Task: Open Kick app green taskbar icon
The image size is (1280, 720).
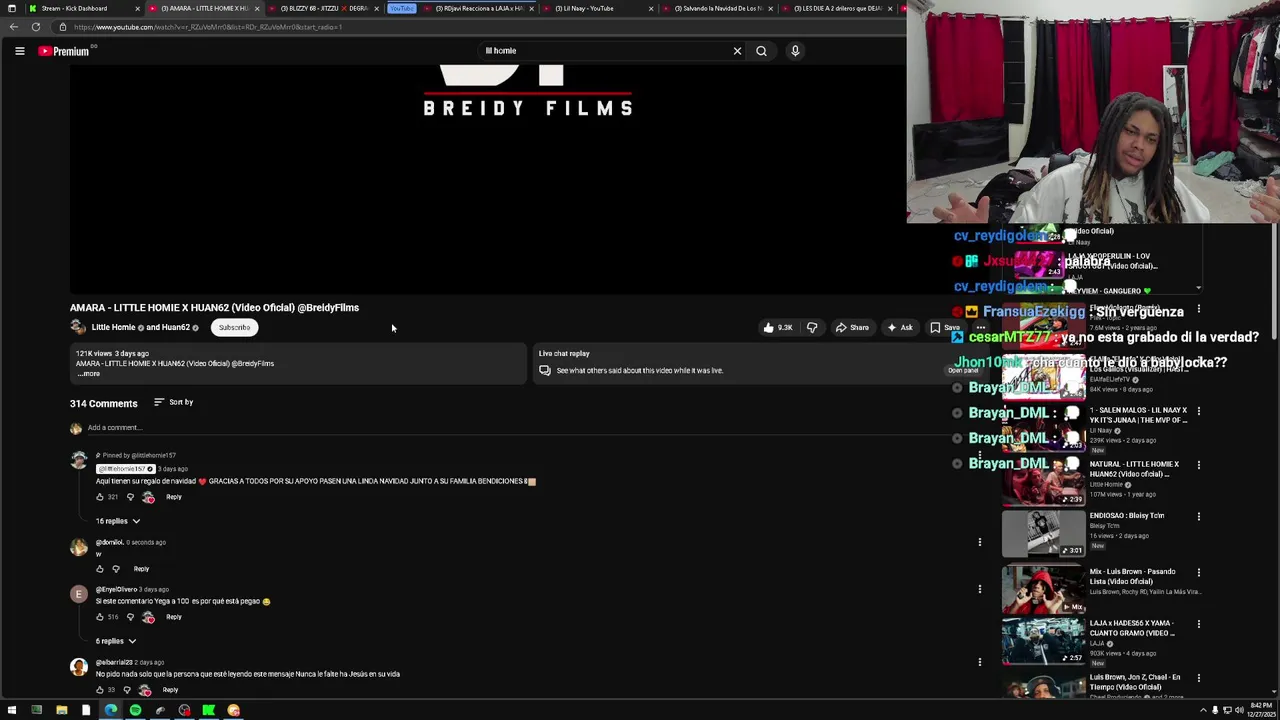Action: point(208,711)
